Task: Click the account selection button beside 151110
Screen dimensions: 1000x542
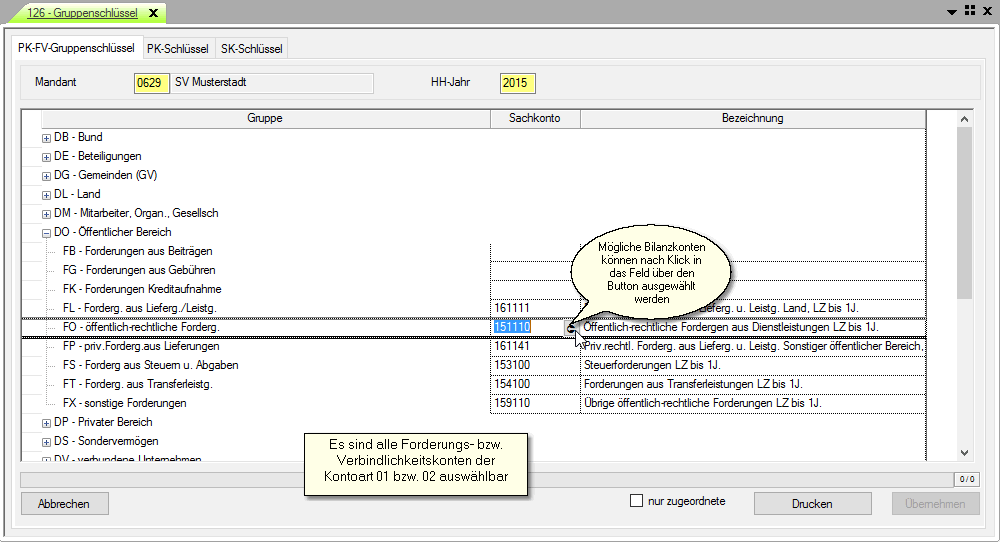Action: coord(571,327)
